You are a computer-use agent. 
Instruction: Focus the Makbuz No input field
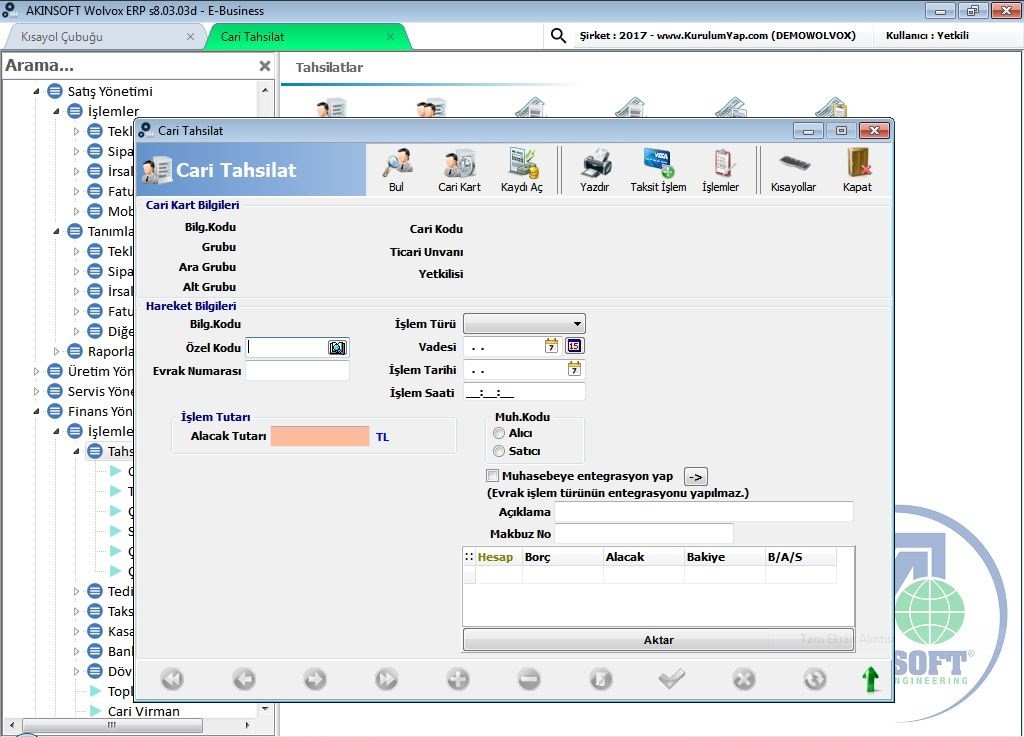coord(644,534)
